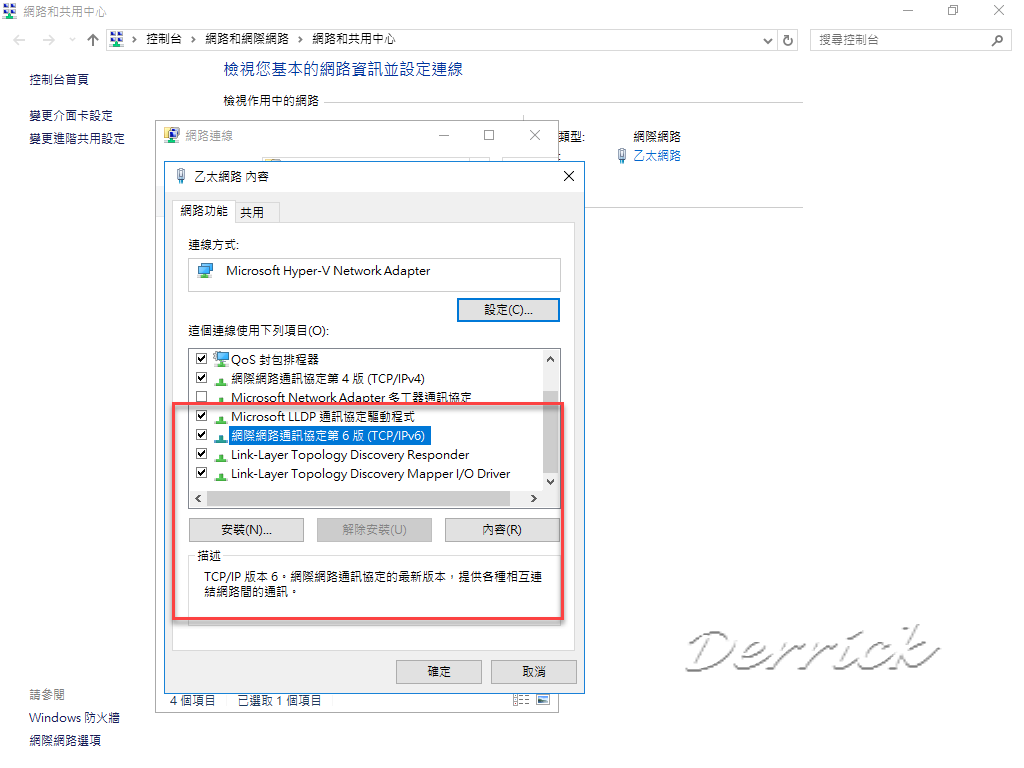Click the Control Panel address bar icon

(117, 39)
